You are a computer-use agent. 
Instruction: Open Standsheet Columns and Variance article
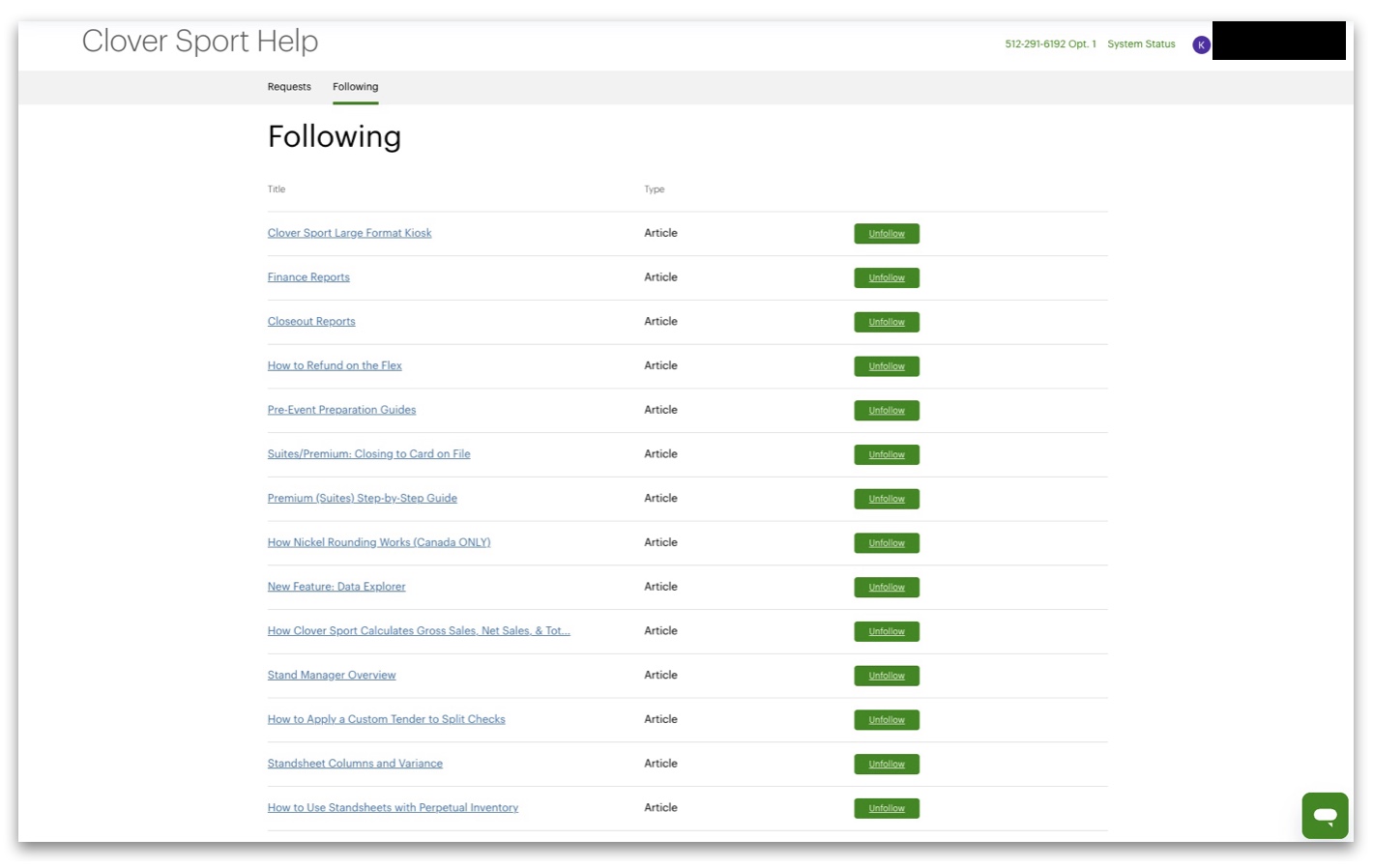coord(355,764)
